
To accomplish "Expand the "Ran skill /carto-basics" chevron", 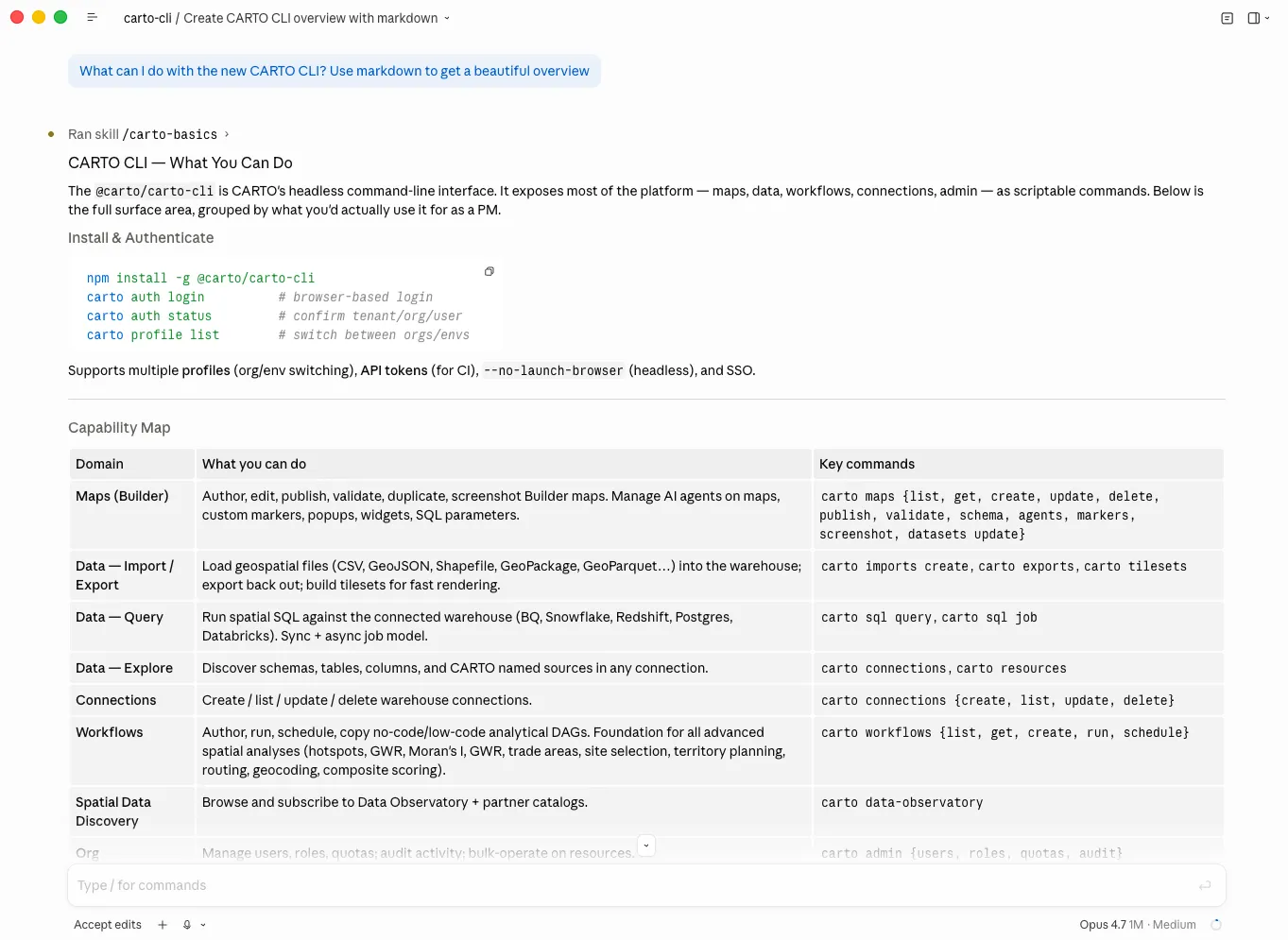I will (x=227, y=134).
